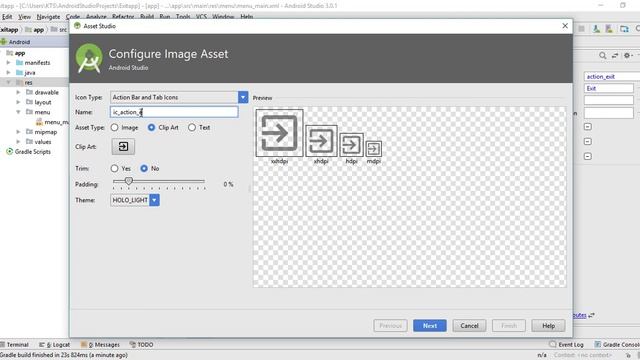The width and height of the screenshot is (640, 360).
Task: Select the menu_main file in project tree
Action: click(52, 122)
